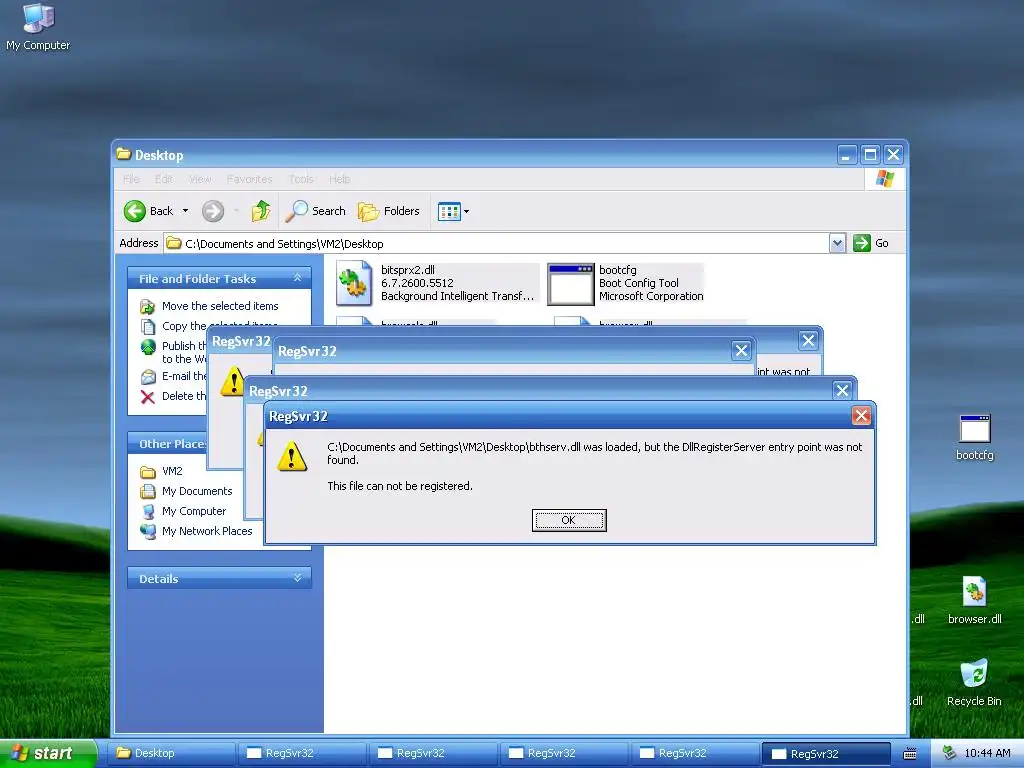Click the keyboard icon in taskbar
1024x768 pixels.
[910, 754]
